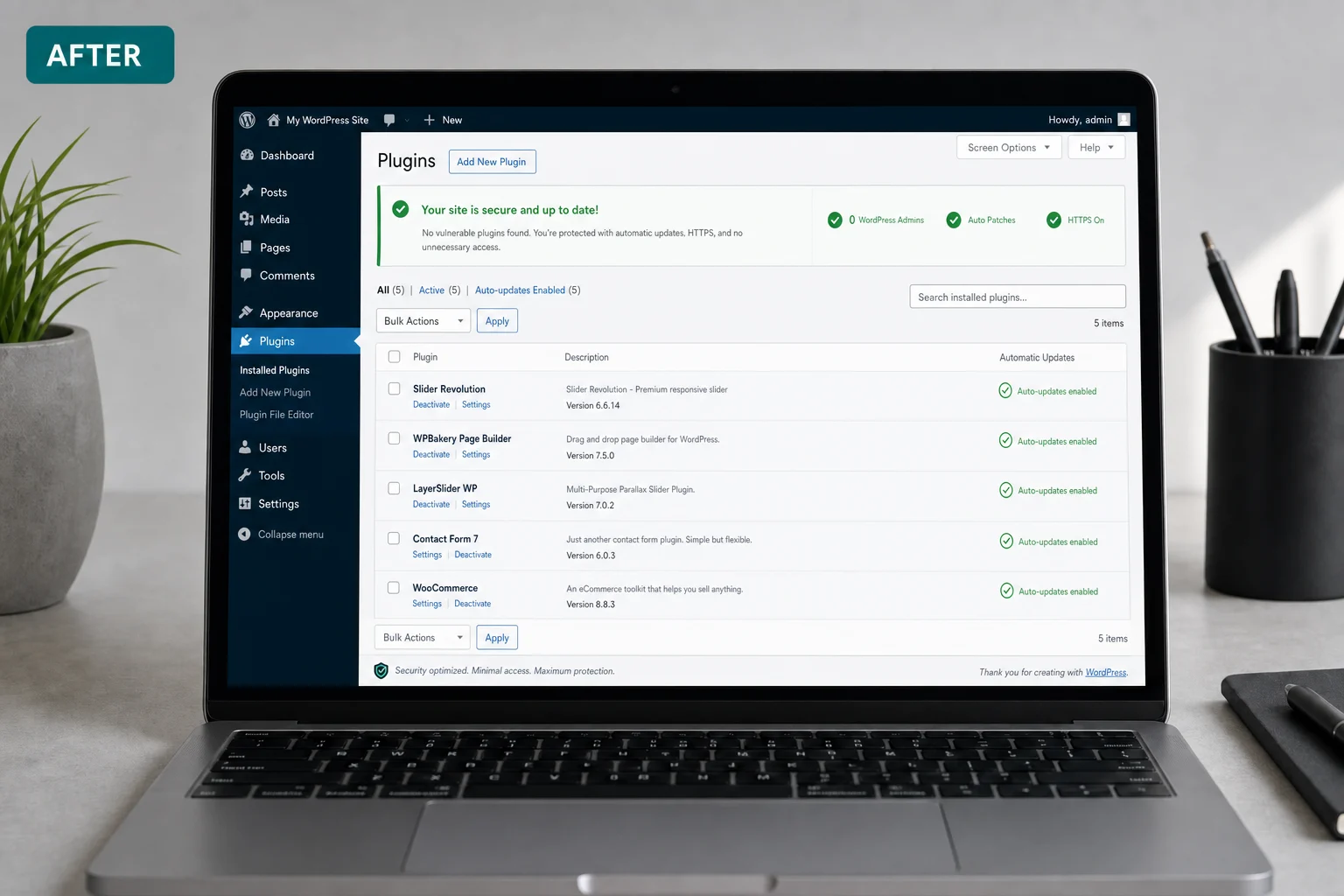Follow the WordPress link in footer
Viewport: 1344px width, 896px height.
pos(1106,672)
